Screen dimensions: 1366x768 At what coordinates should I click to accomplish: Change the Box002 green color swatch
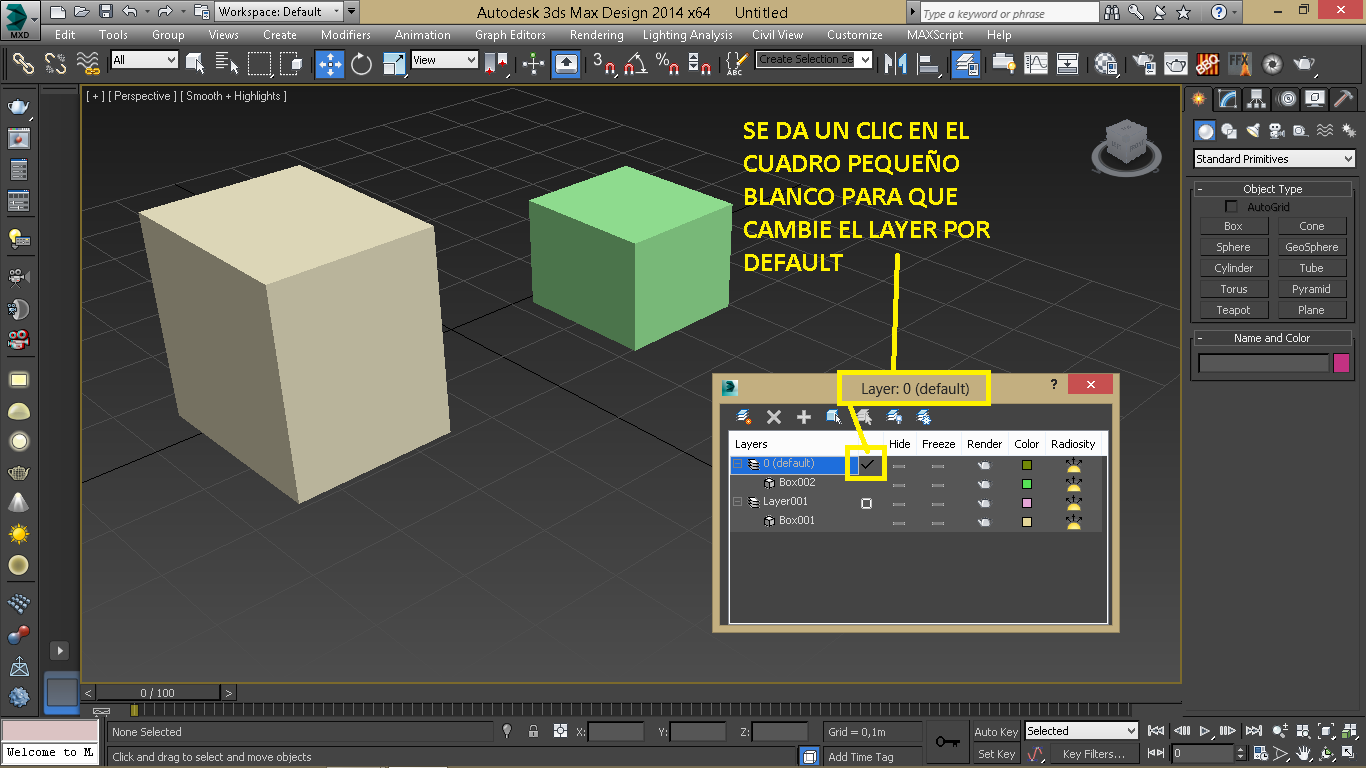pyautogui.click(x=1027, y=484)
